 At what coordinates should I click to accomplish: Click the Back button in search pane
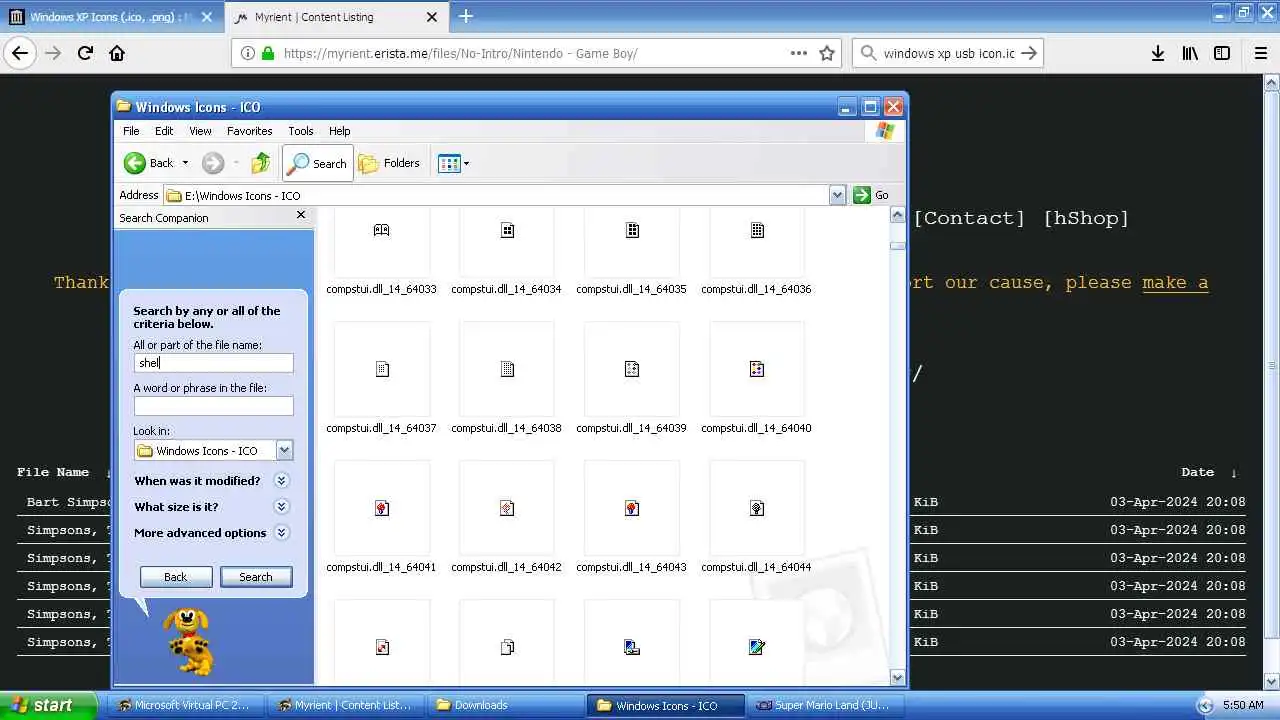click(176, 577)
